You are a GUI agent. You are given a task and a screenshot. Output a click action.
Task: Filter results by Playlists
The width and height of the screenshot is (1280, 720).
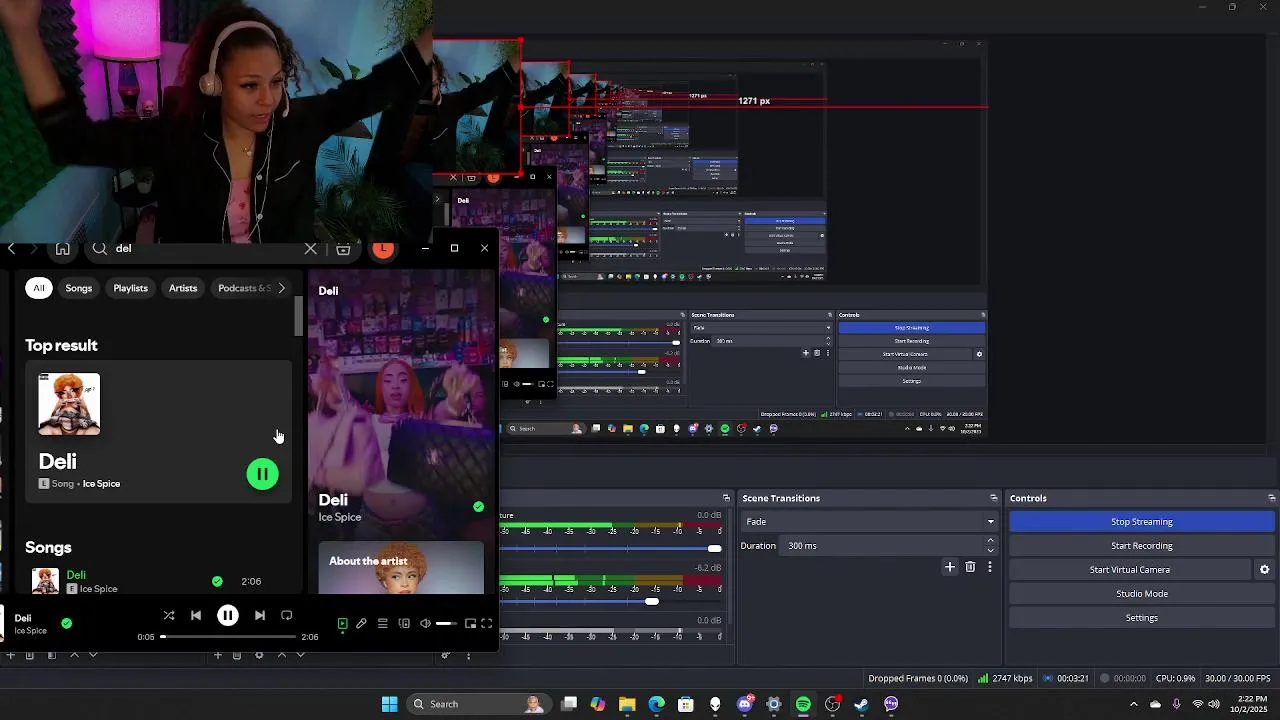[130, 288]
